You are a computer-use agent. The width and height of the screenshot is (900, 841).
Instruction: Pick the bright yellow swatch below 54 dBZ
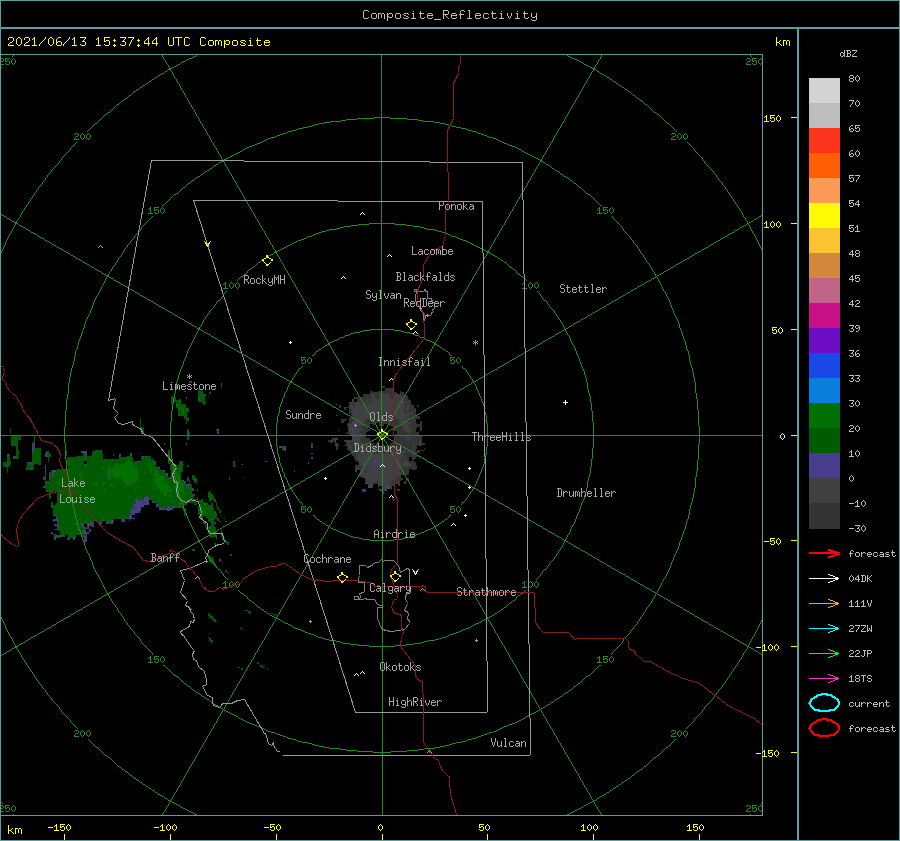coord(824,215)
